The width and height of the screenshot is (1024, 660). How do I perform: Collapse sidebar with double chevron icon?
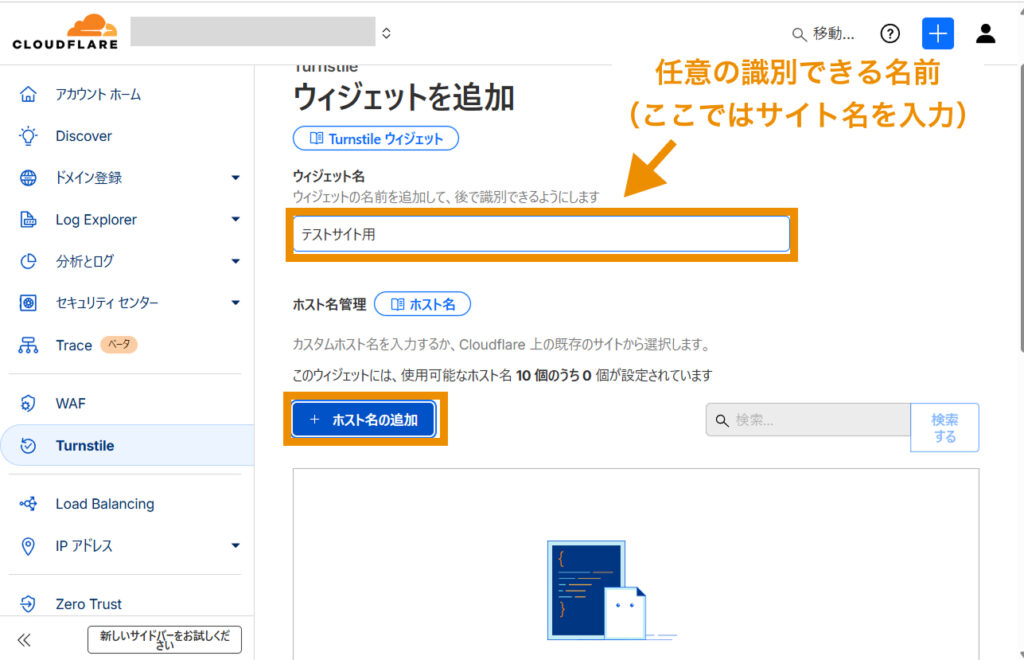coord(24,640)
